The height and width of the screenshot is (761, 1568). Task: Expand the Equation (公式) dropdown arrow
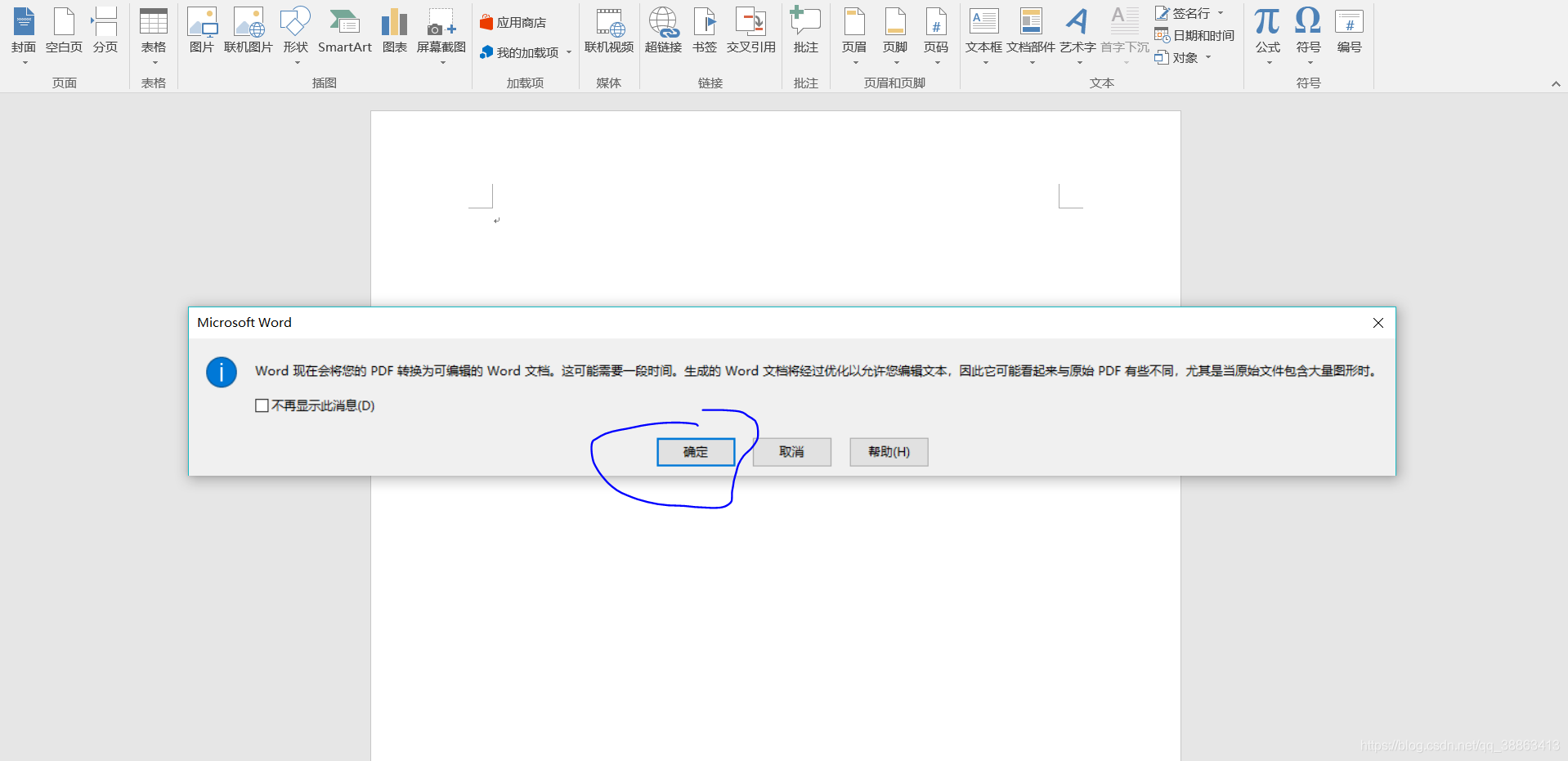[1269, 63]
